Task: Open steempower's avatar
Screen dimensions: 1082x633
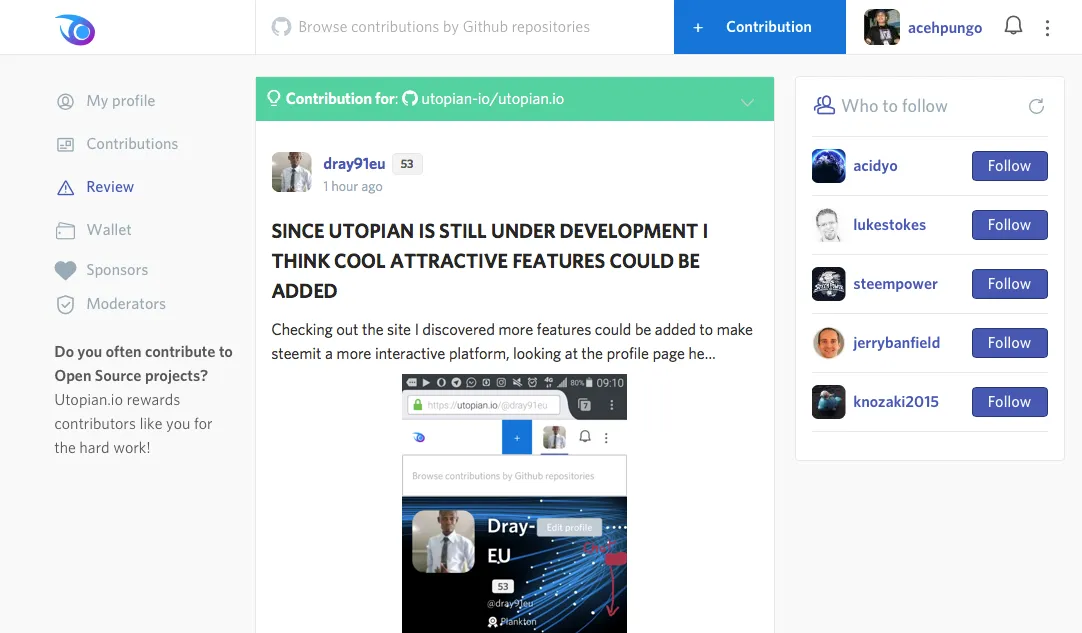Action: coord(828,284)
